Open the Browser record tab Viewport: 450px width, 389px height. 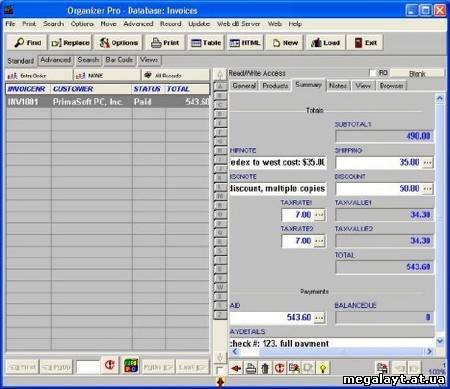coord(392,86)
